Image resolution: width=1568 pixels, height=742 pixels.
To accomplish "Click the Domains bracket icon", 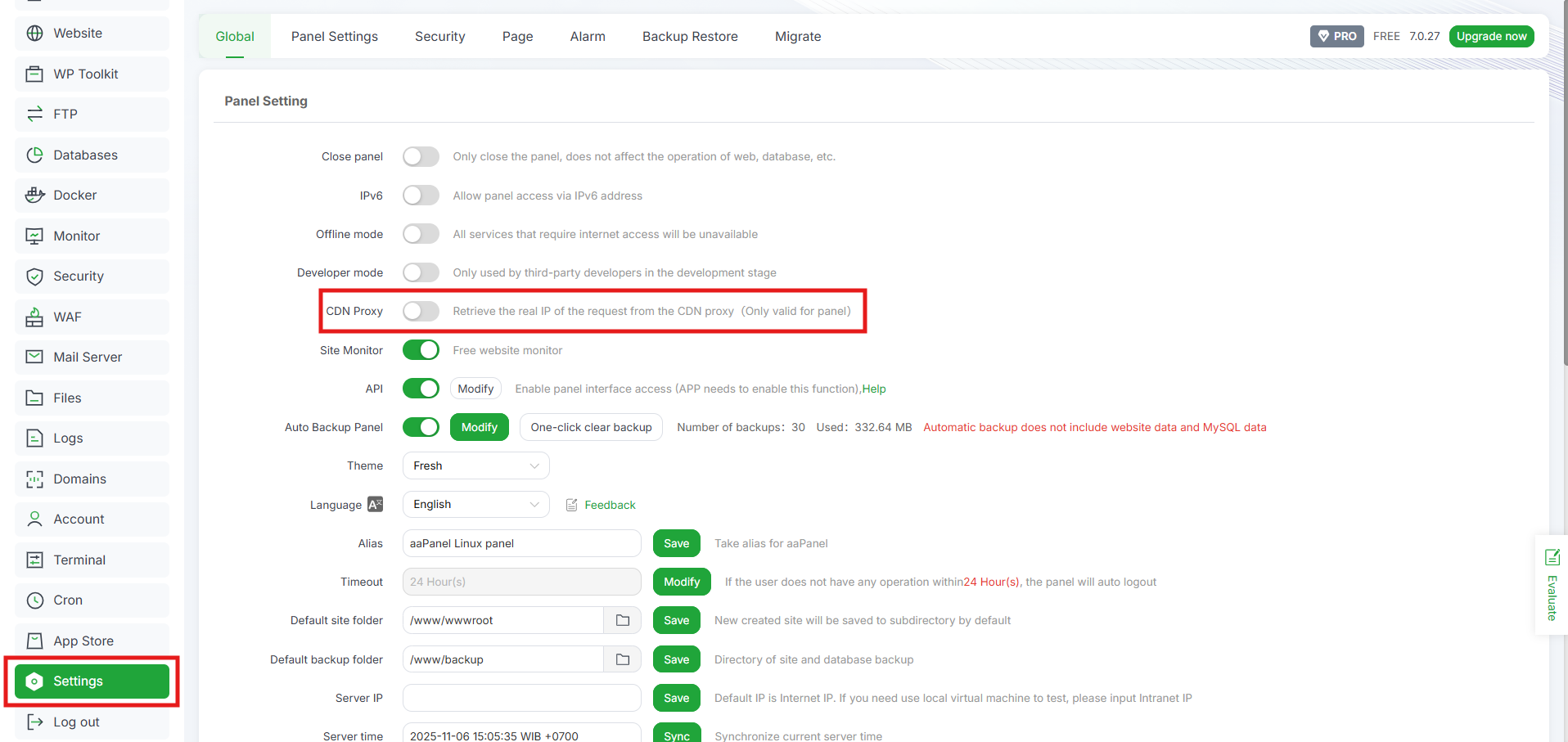I will coord(34,479).
